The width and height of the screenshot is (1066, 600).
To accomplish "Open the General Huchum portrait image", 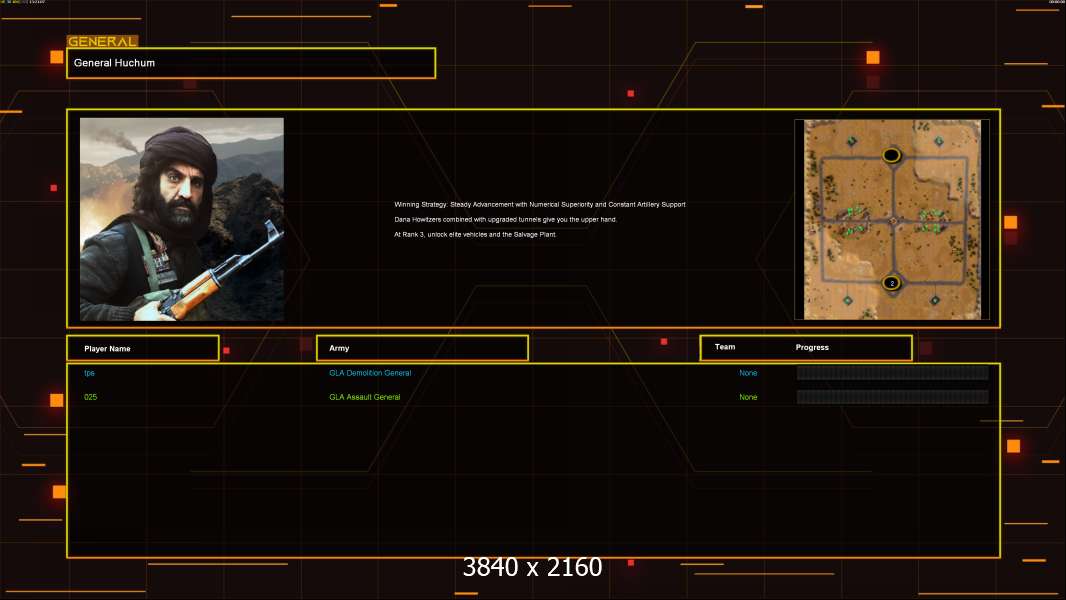I will (182, 219).
